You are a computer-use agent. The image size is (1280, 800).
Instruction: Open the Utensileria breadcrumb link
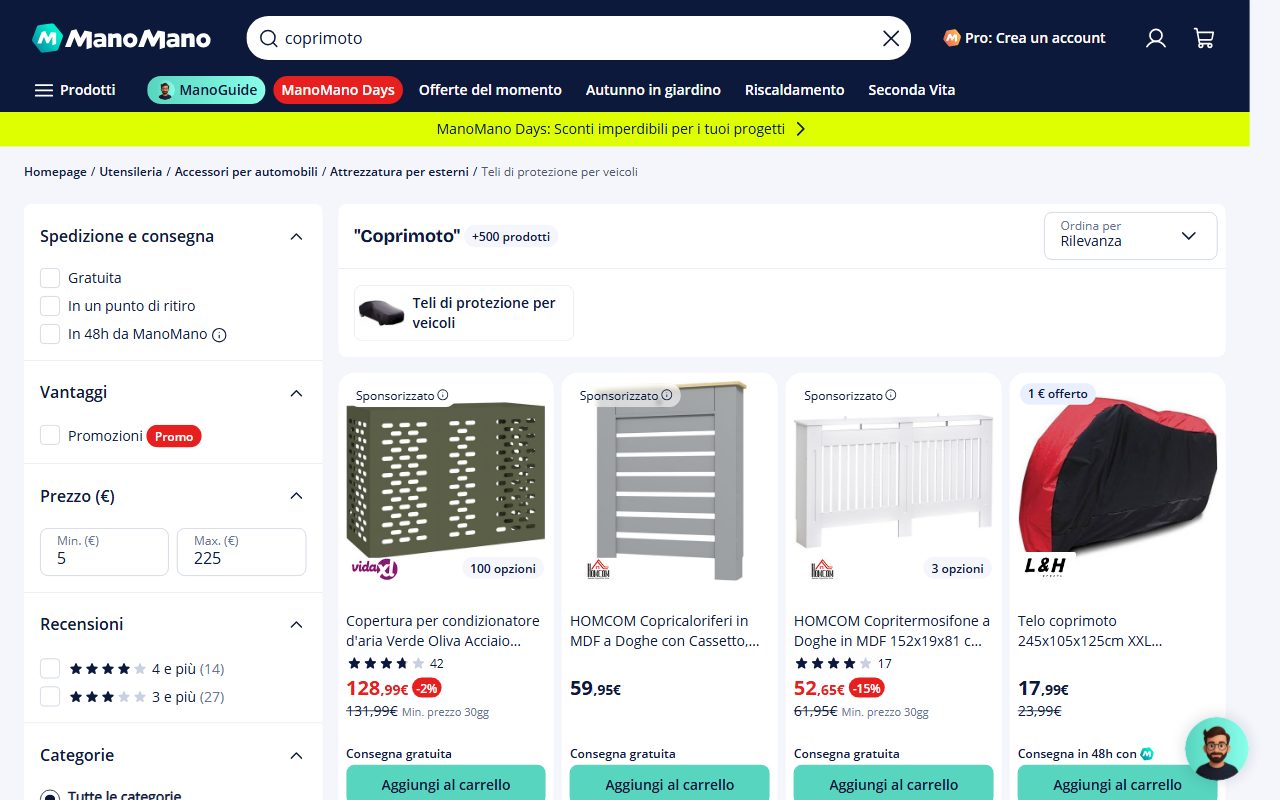(x=130, y=172)
